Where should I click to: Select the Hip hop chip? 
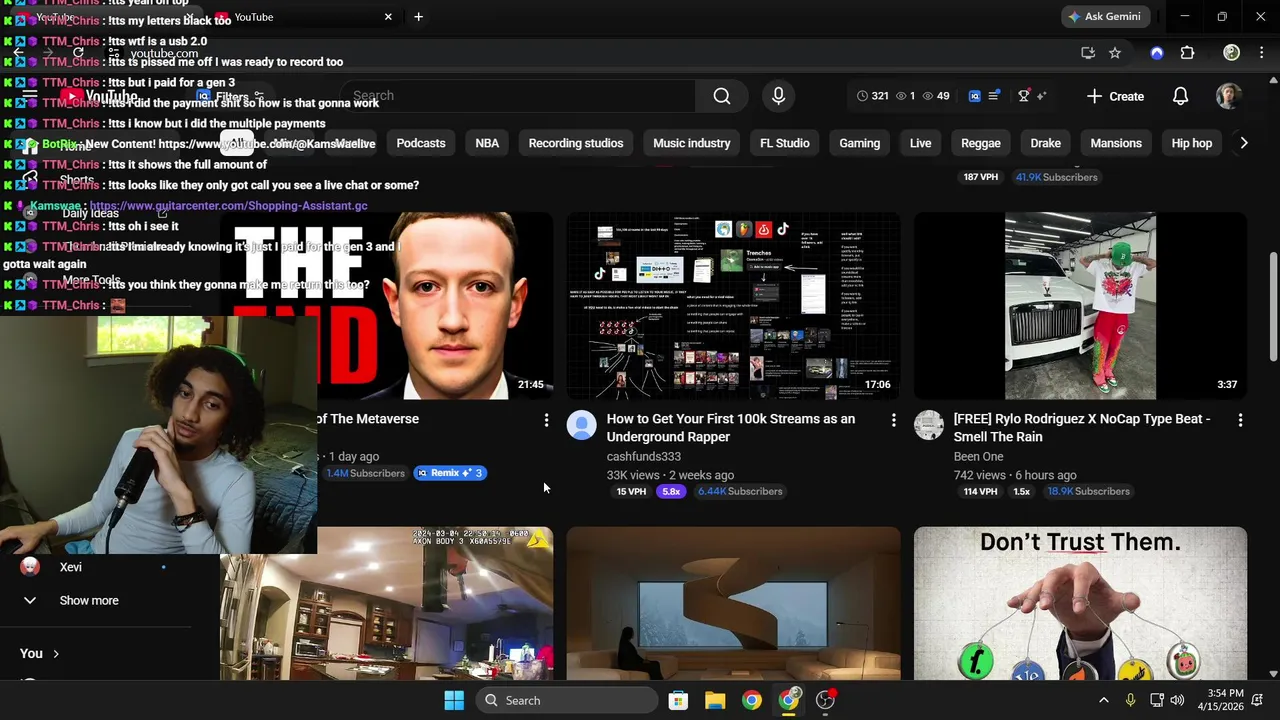(x=1192, y=143)
